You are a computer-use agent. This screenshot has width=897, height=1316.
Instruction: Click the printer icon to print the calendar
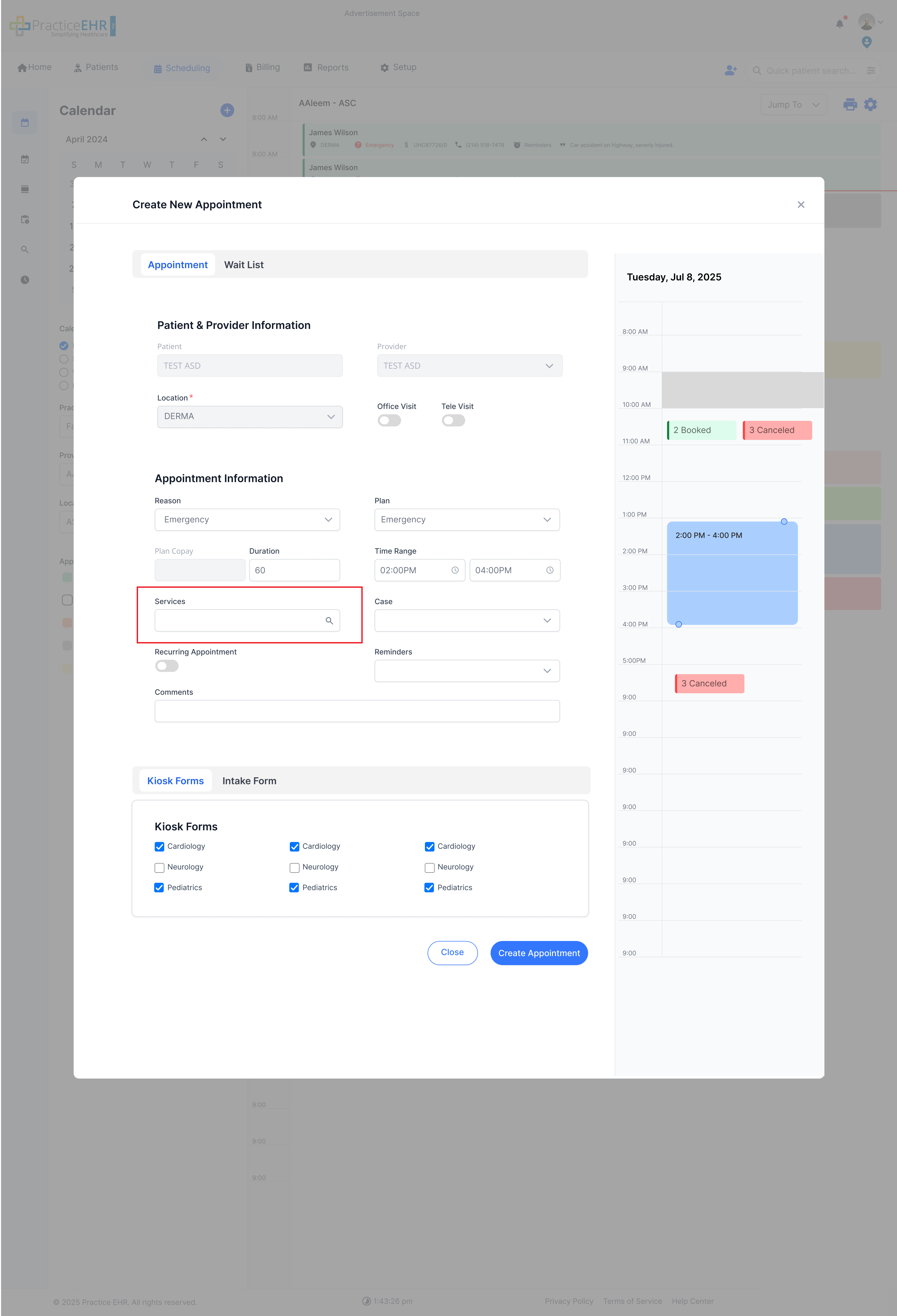[x=850, y=104]
